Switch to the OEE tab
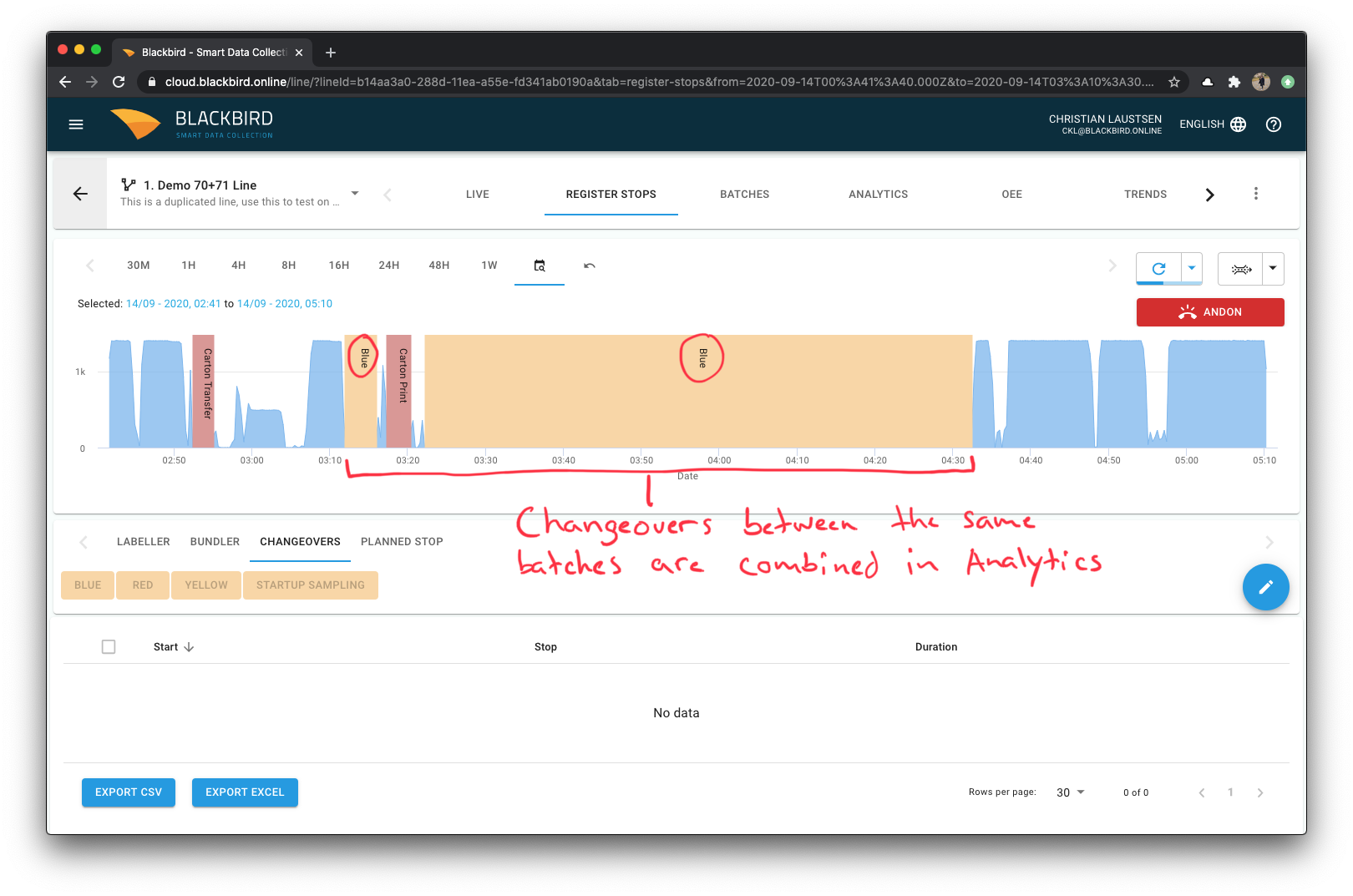Image resolution: width=1353 pixels, height=896 pixels. pyautogui.click(x=1012, y=195)
